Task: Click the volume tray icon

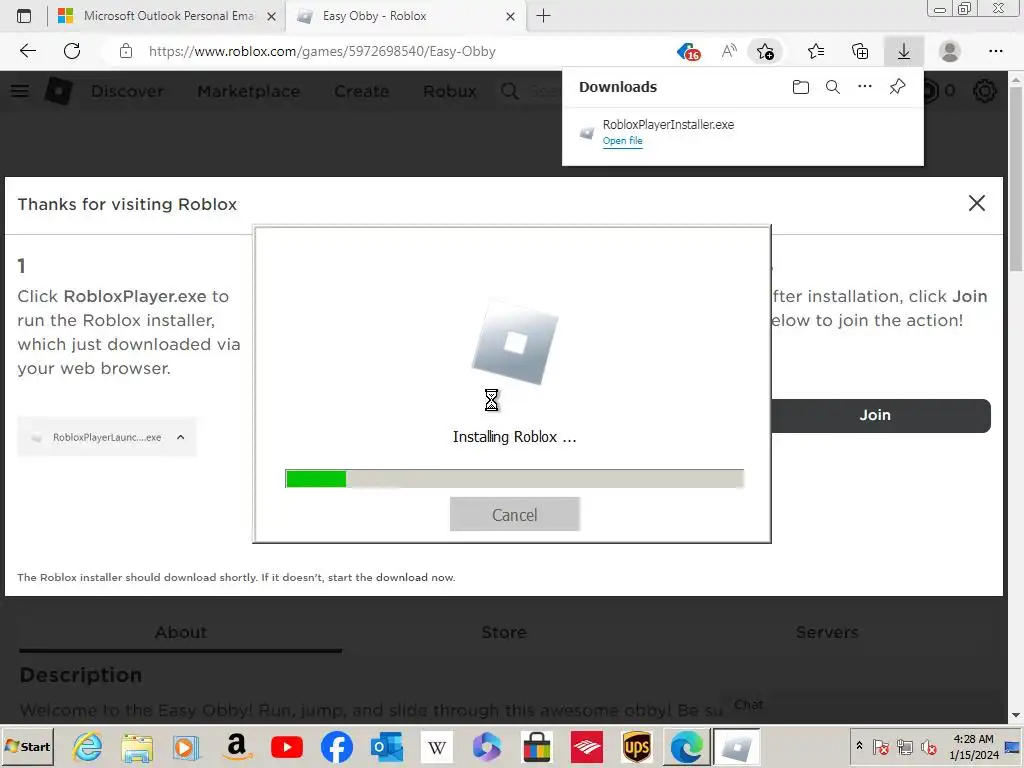Action: (x=928, y=746)
